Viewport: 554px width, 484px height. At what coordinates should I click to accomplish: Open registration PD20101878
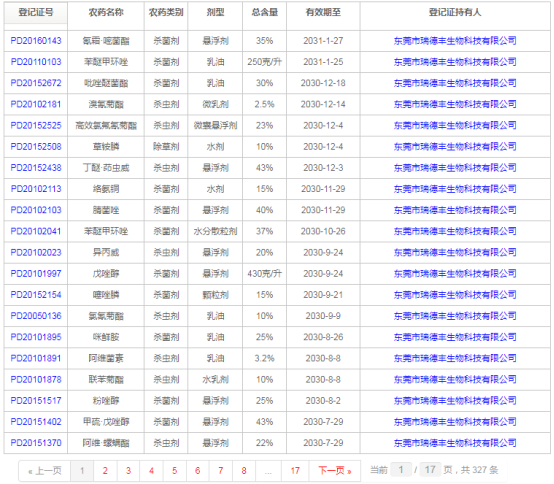pos(36,379)
